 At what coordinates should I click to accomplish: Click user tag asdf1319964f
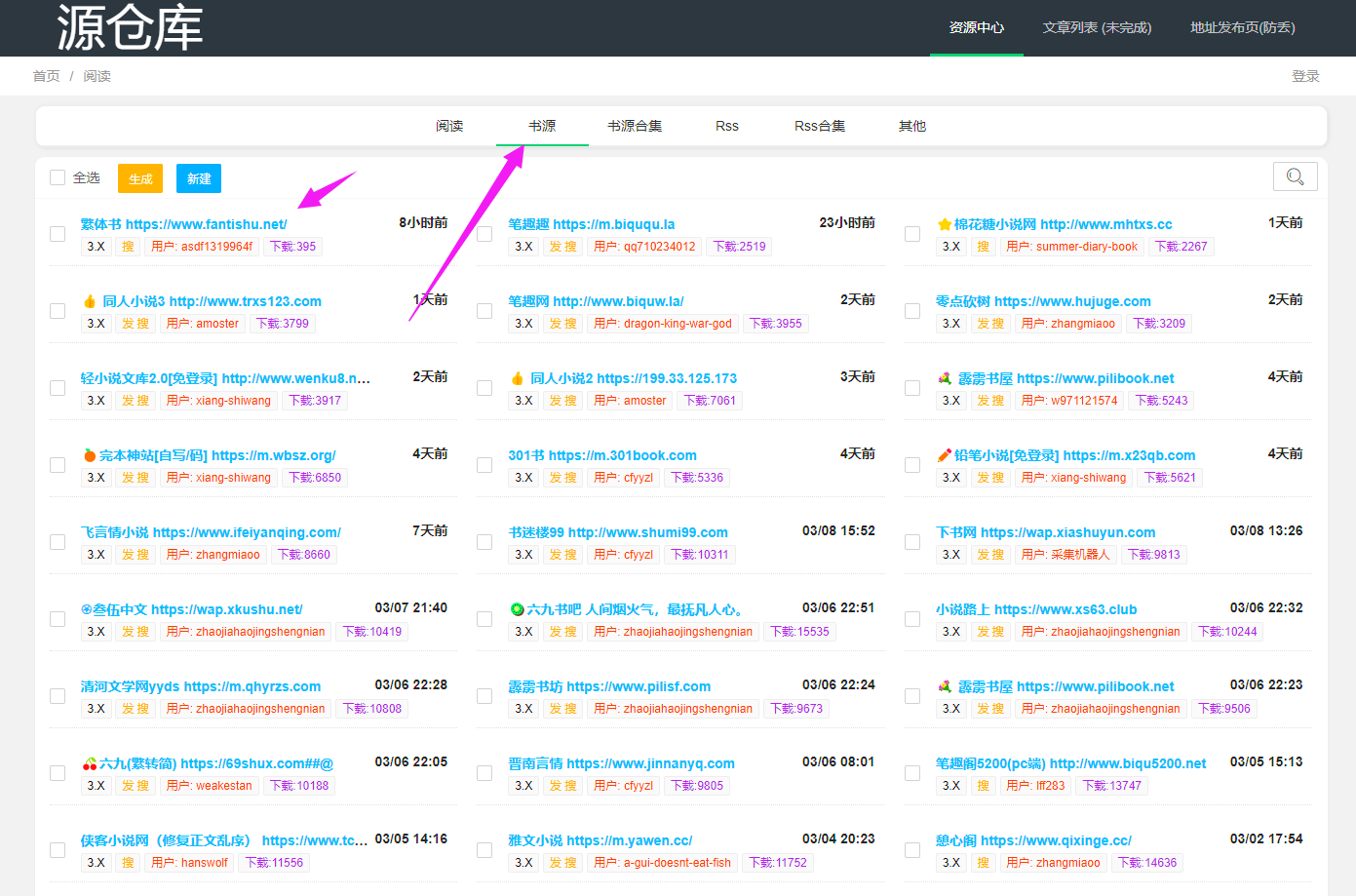(x=202, y=247)
